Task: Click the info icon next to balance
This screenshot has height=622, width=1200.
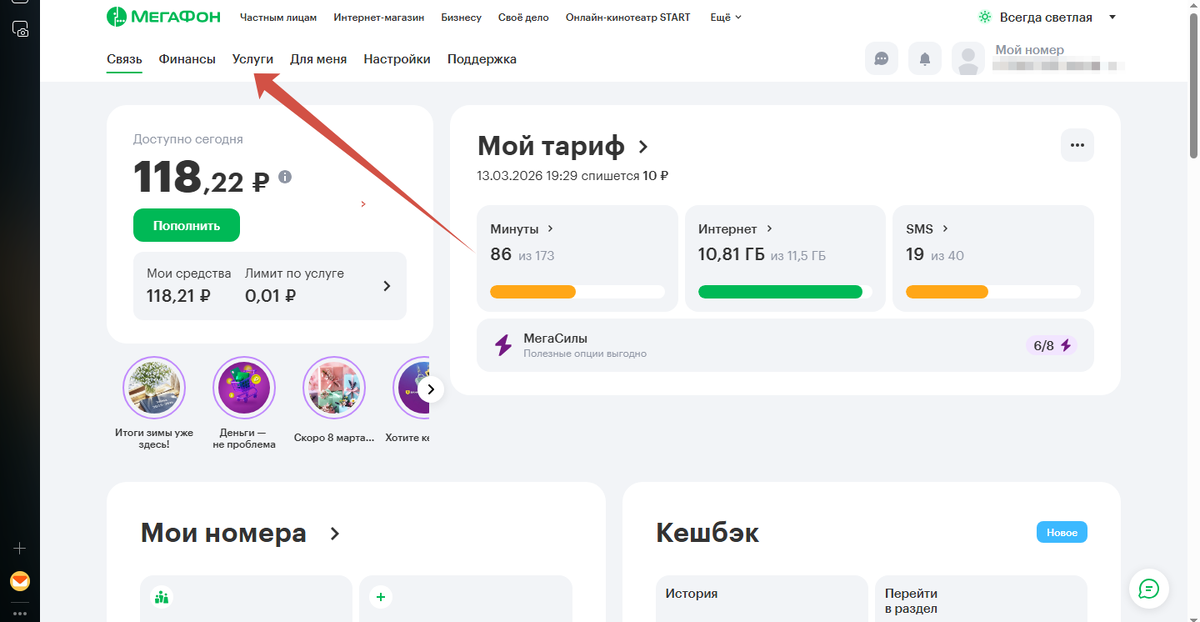Action: [x=285, y=177]
